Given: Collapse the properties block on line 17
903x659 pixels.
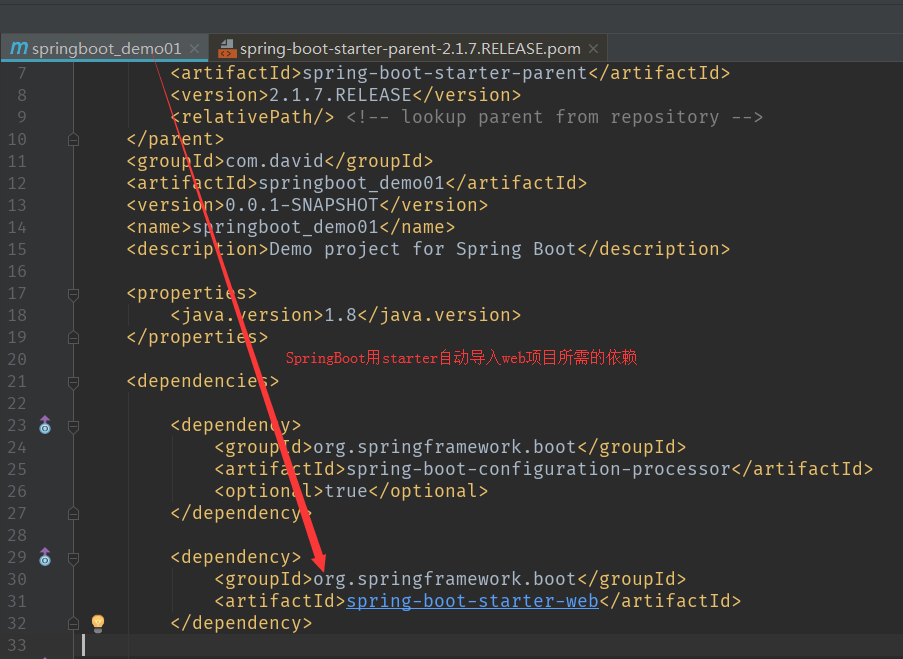Looking at the screenshot, I should 73,294.
